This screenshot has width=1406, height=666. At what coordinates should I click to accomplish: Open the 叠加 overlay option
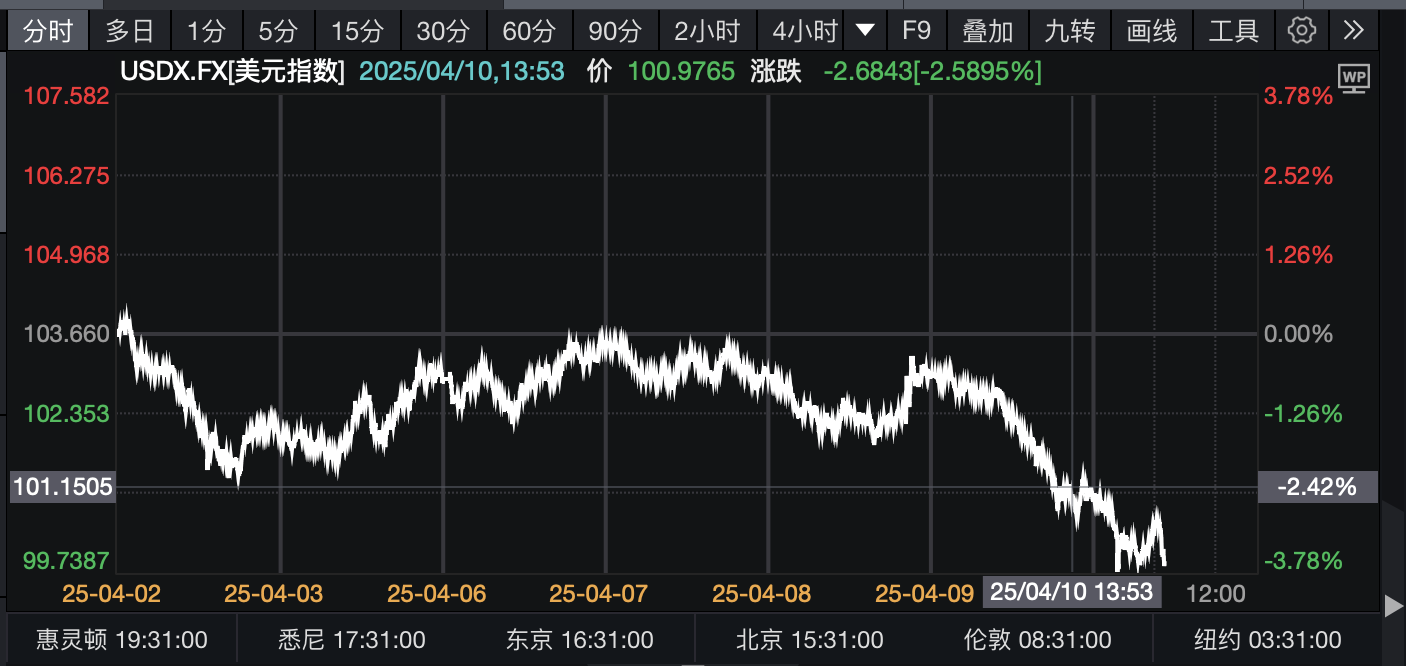point(987,31)
